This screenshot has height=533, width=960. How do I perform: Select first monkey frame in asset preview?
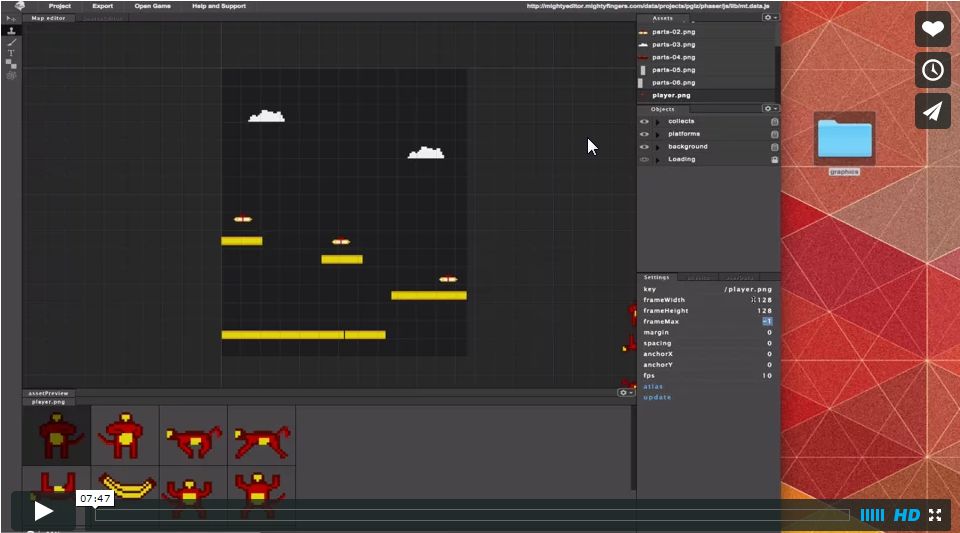point(57,436)
